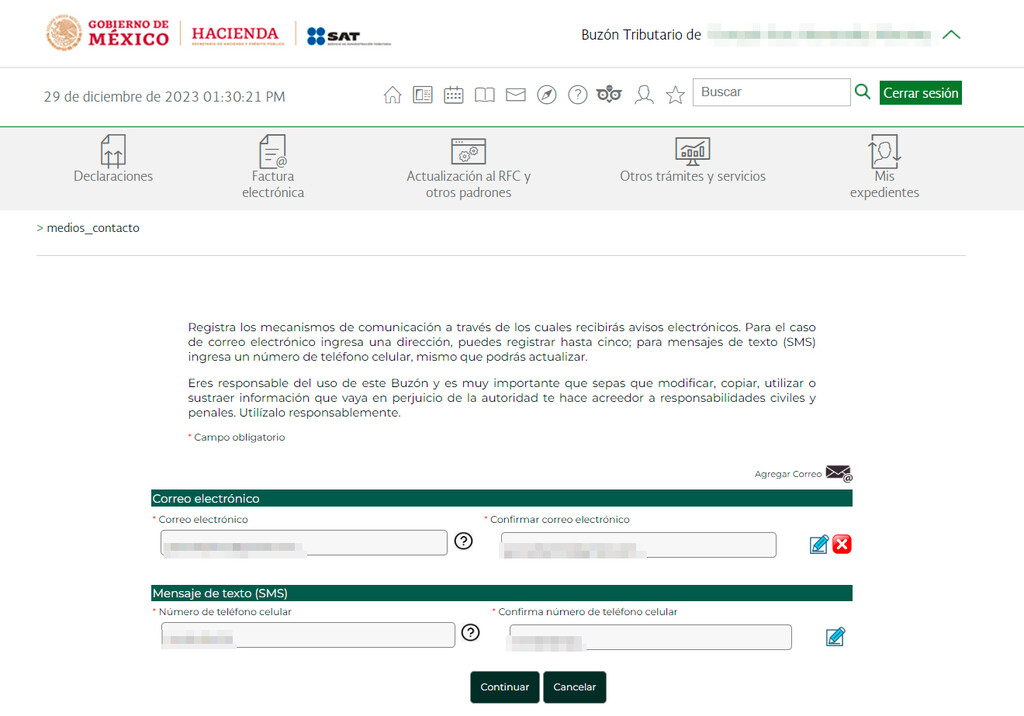The width and height of the screenshot is (1024, 716).
Task: Click the owl assistant icon
Action: [x=609, y=93]
